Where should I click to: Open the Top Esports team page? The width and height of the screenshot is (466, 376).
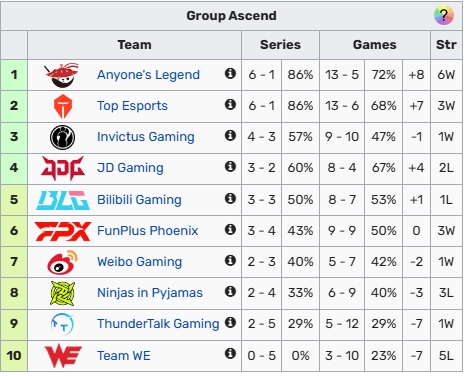[132, 106]
